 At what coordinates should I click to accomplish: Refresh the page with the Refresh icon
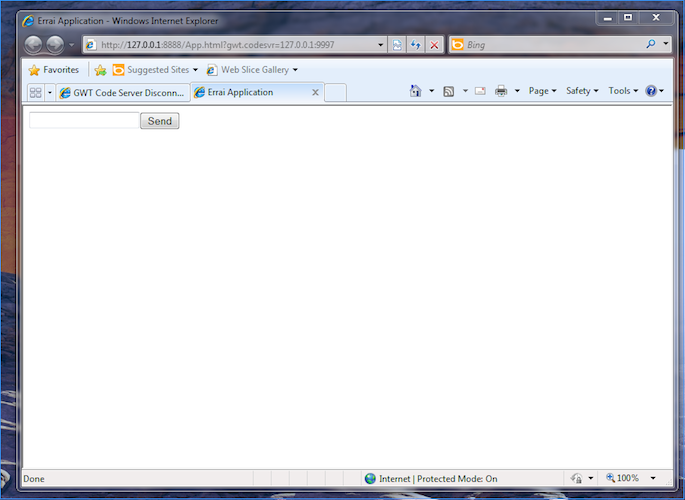(x=415, y=45)
